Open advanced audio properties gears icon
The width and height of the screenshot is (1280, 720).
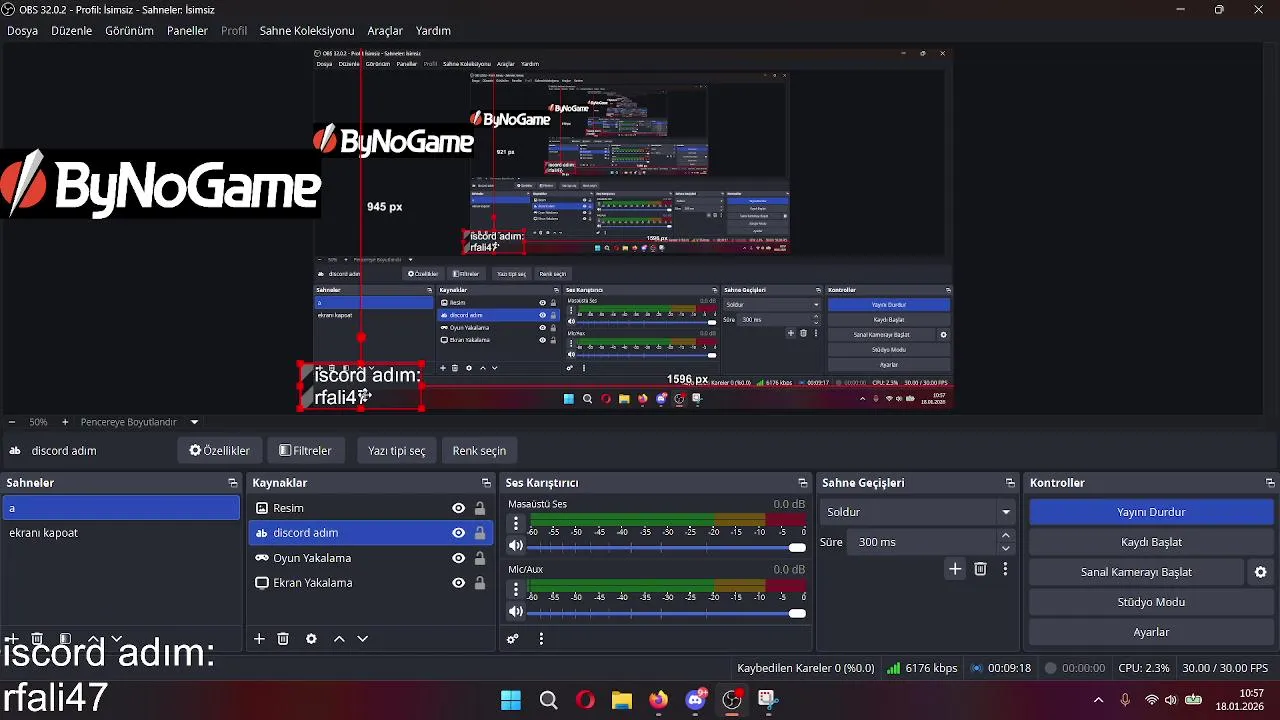[x=513, y=639]
